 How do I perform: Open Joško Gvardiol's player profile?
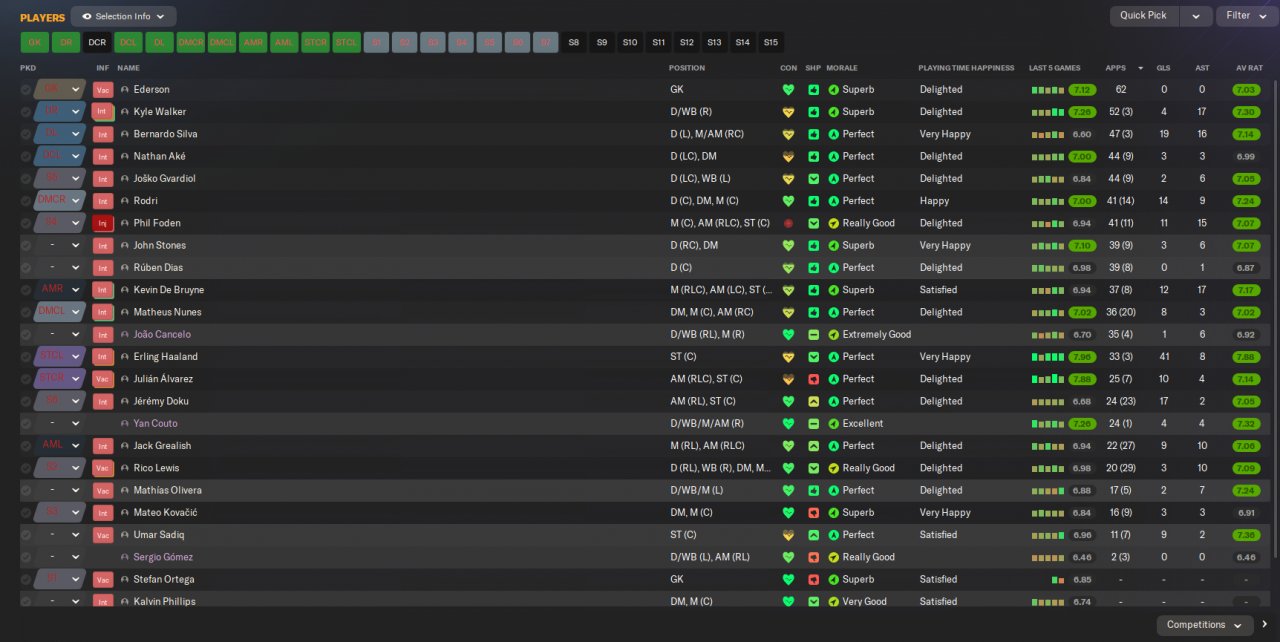164,179
